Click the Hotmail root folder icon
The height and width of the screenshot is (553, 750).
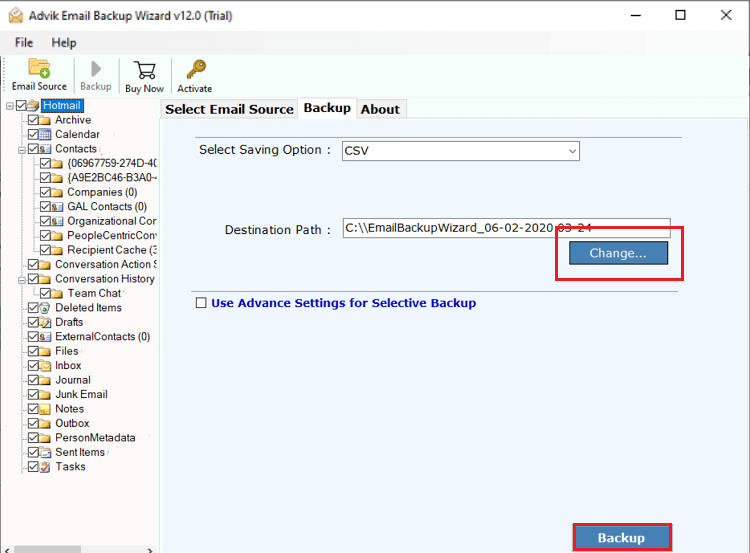click(33, 105)
